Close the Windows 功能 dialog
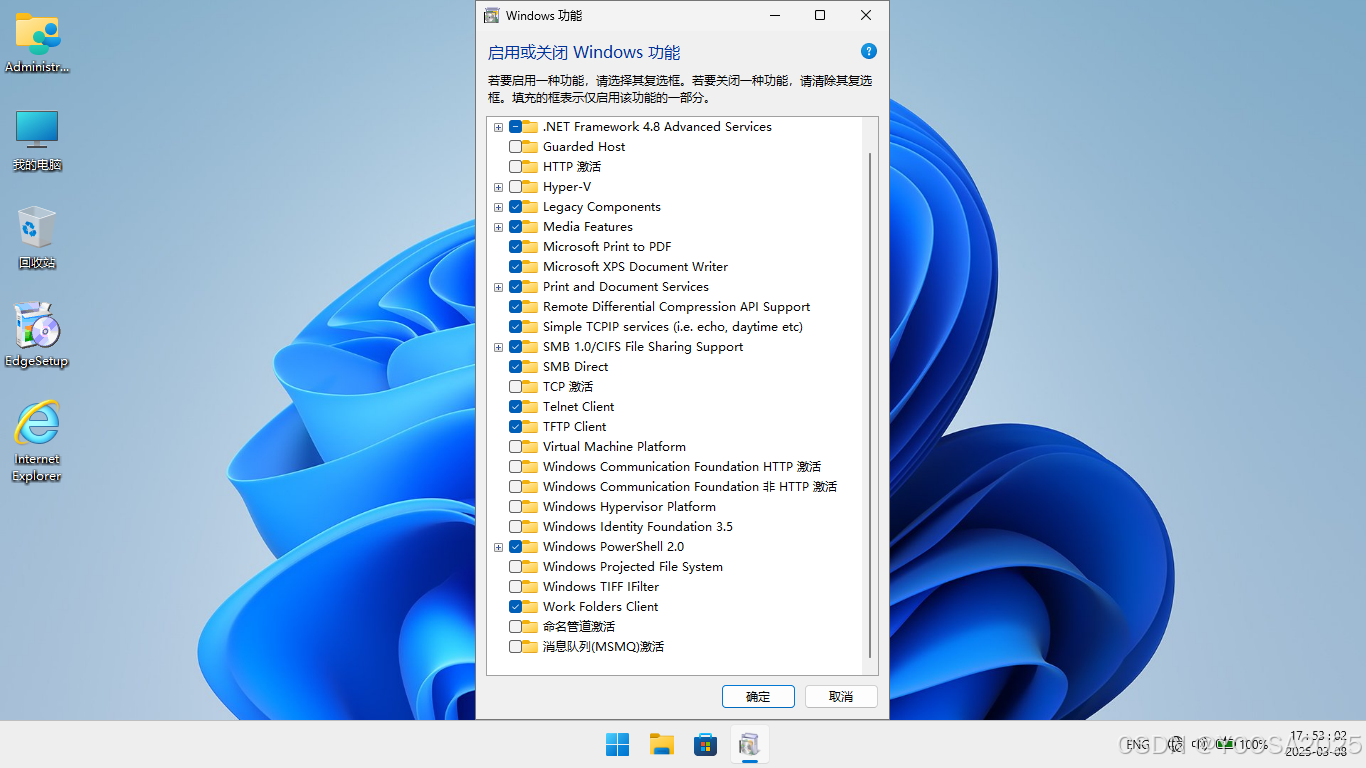The width and height of the screenshot is (1366, 768). point(866,15)
